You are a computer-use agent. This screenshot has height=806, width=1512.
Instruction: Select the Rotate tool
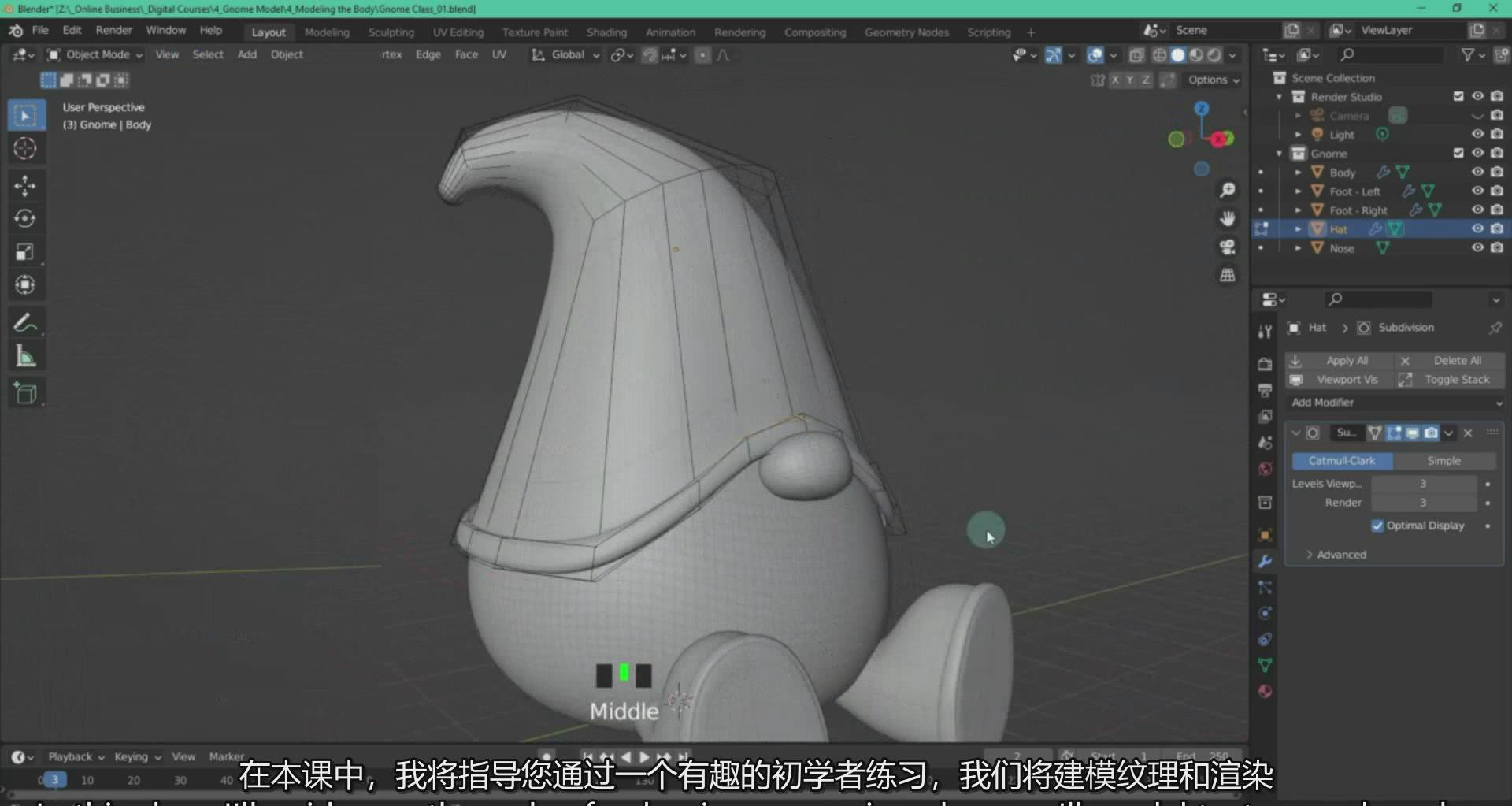pos(26,218)
